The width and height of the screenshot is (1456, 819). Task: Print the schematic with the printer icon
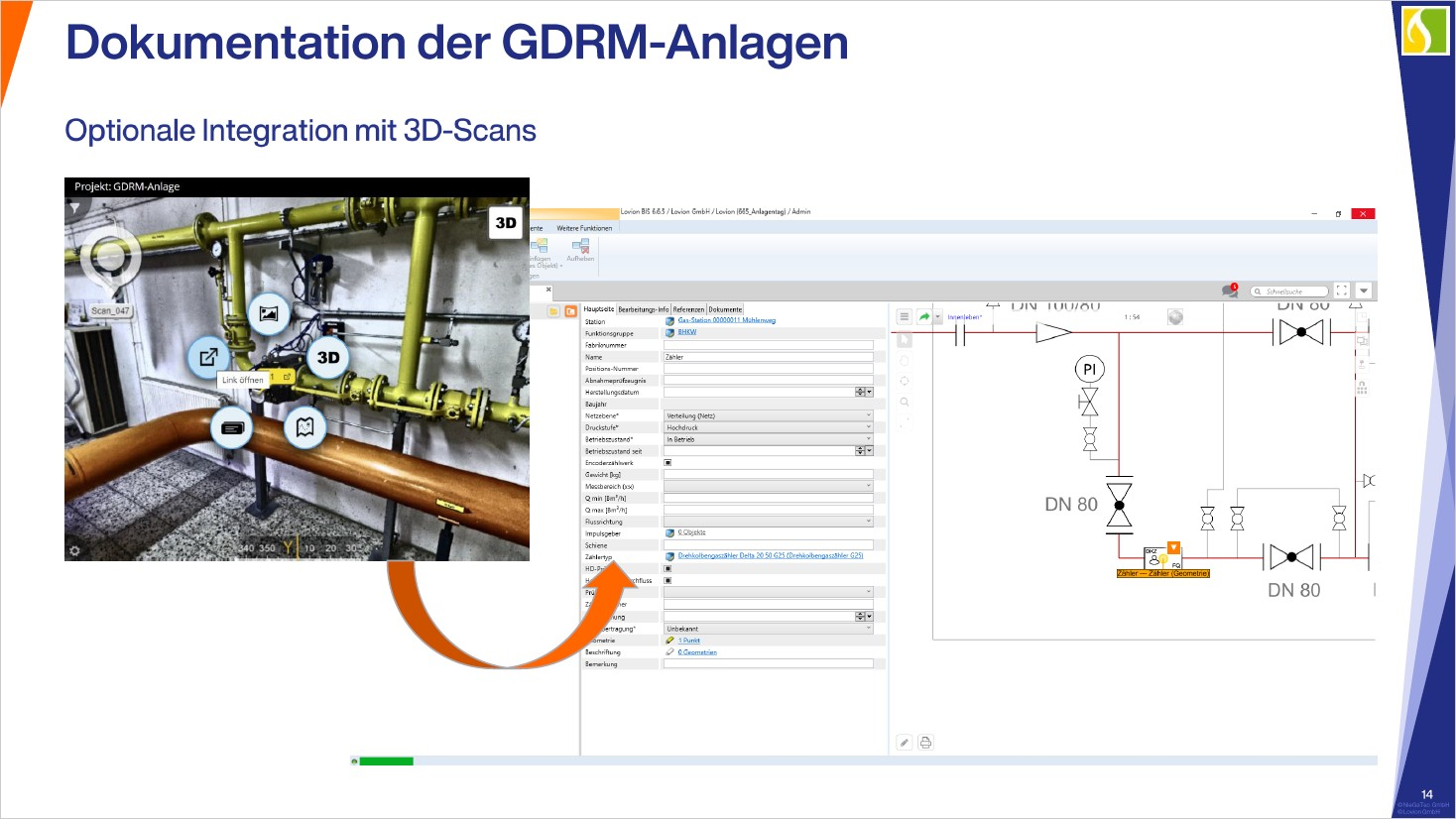point(925,743)
